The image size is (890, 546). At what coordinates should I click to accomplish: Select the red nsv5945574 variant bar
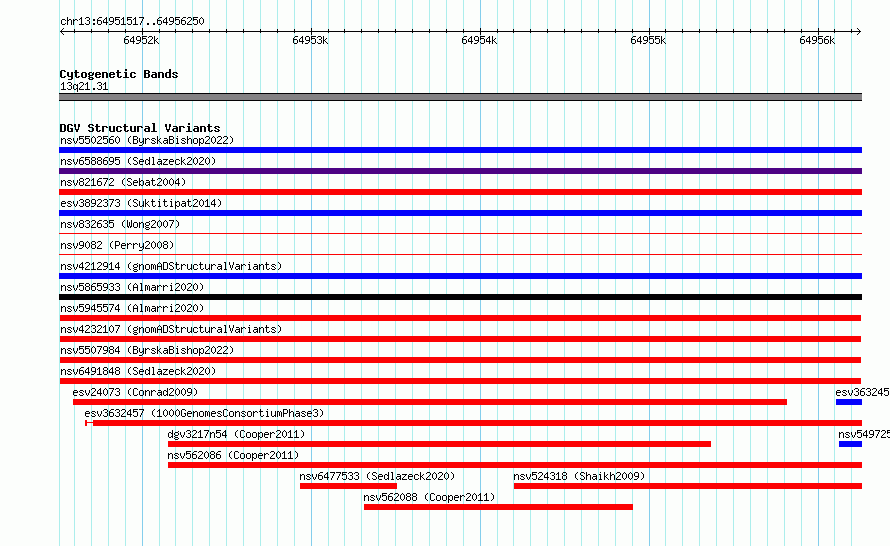[460, 318]
